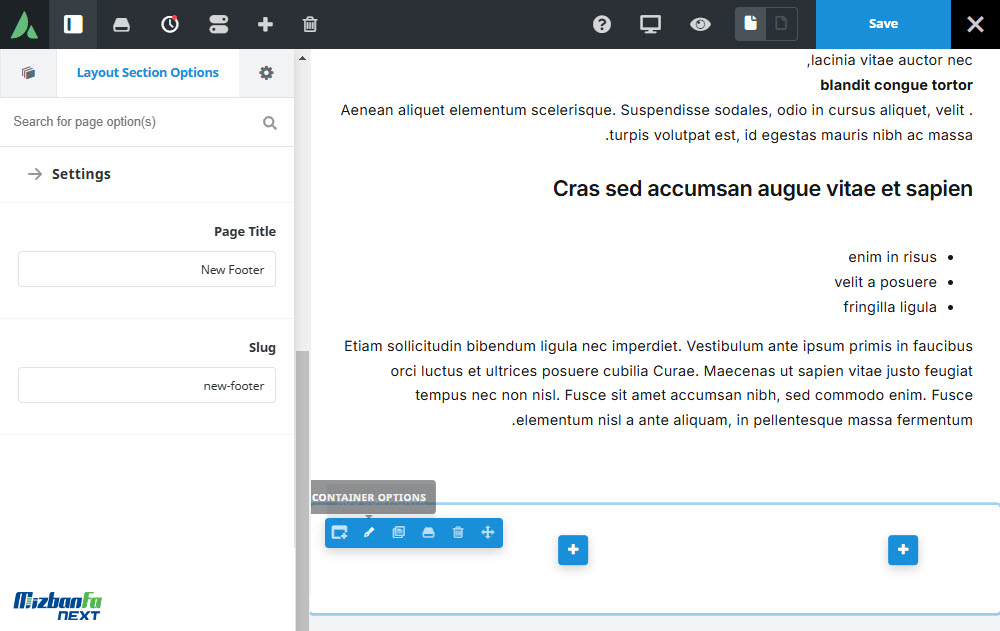The height and width of the screenshot is (631, 1000).
Task: Click the clone container icon
Action: pos(399,532)
